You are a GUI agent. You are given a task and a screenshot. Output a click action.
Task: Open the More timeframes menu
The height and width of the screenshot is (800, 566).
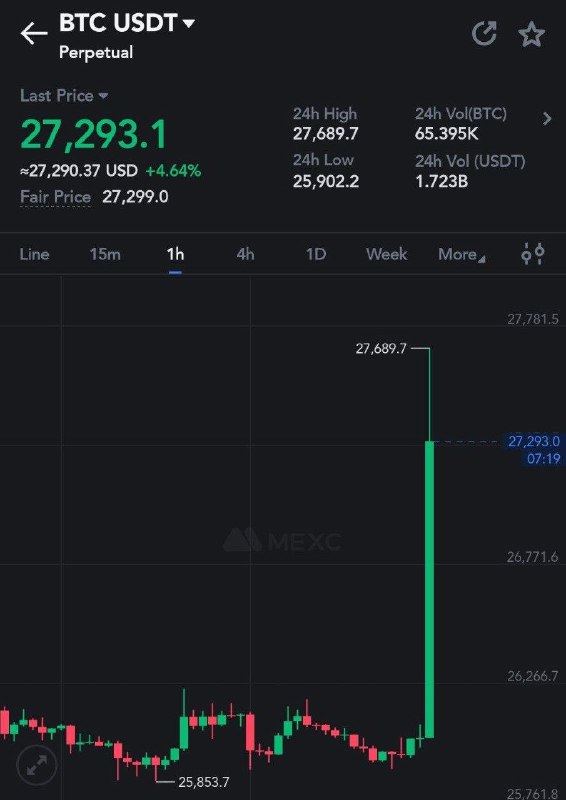point(461,254)
